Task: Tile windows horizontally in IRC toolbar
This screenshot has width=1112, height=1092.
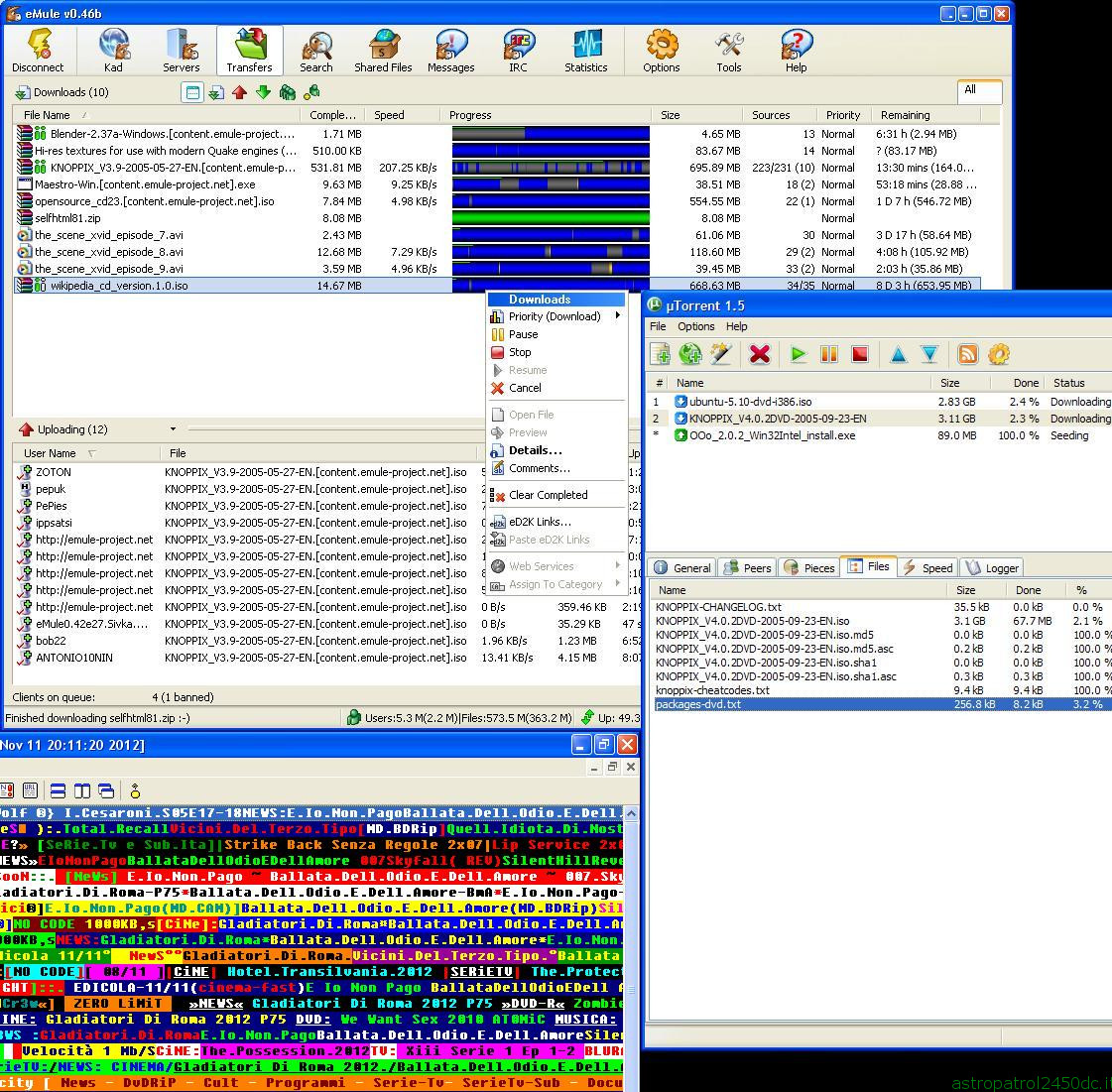Action: (59, 789)
